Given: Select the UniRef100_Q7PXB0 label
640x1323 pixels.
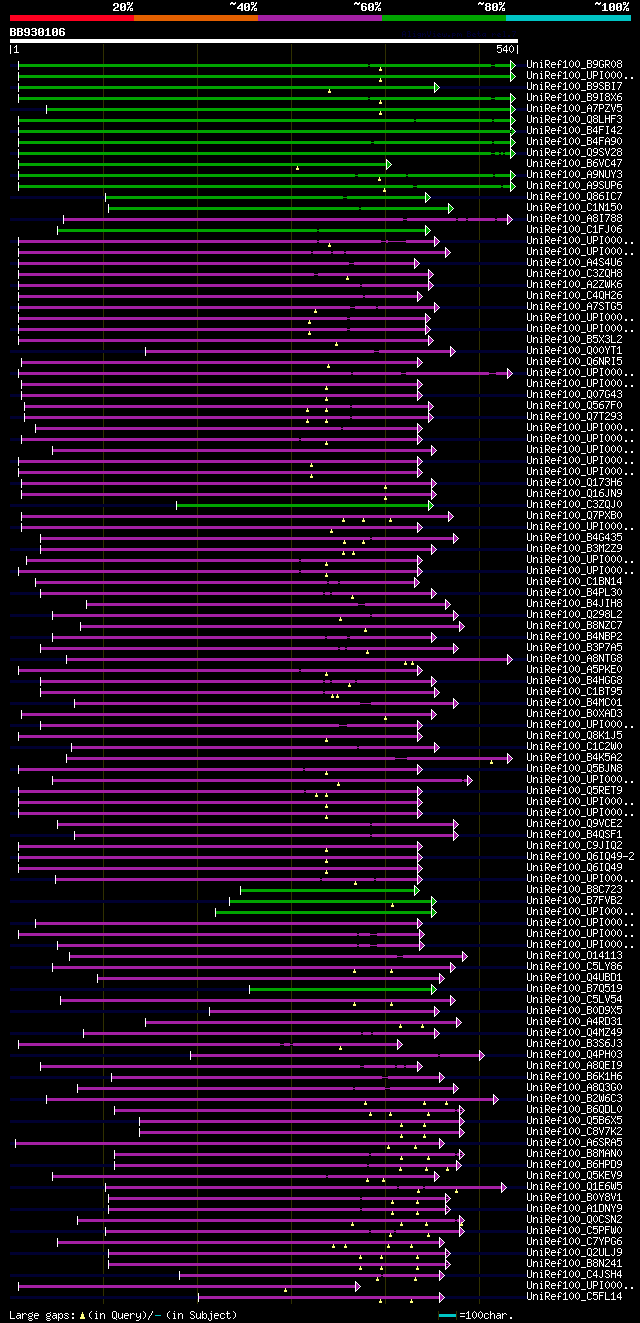Looking at the screenshot, I should (x=574, y=515).
